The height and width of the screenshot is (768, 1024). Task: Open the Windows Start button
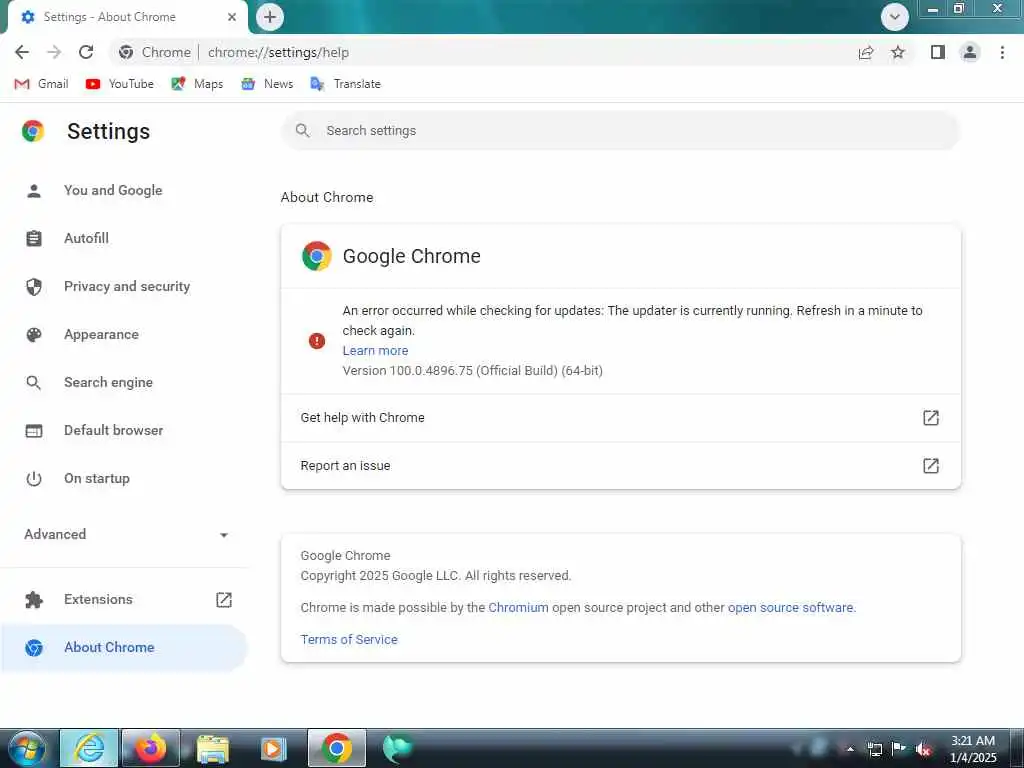click(x=27, y=749)
